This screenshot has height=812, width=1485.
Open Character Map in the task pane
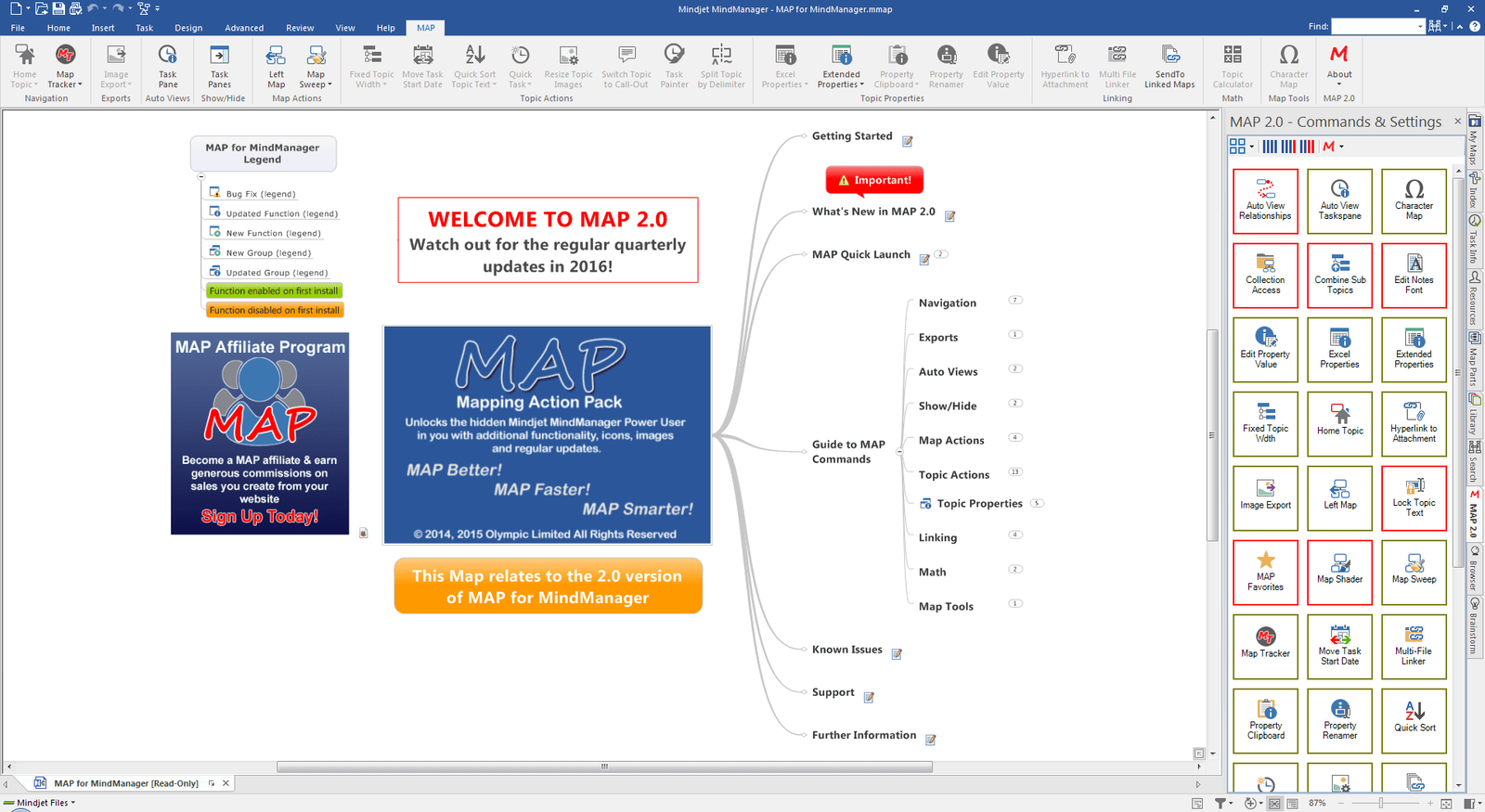click(x=1414, y=201)
